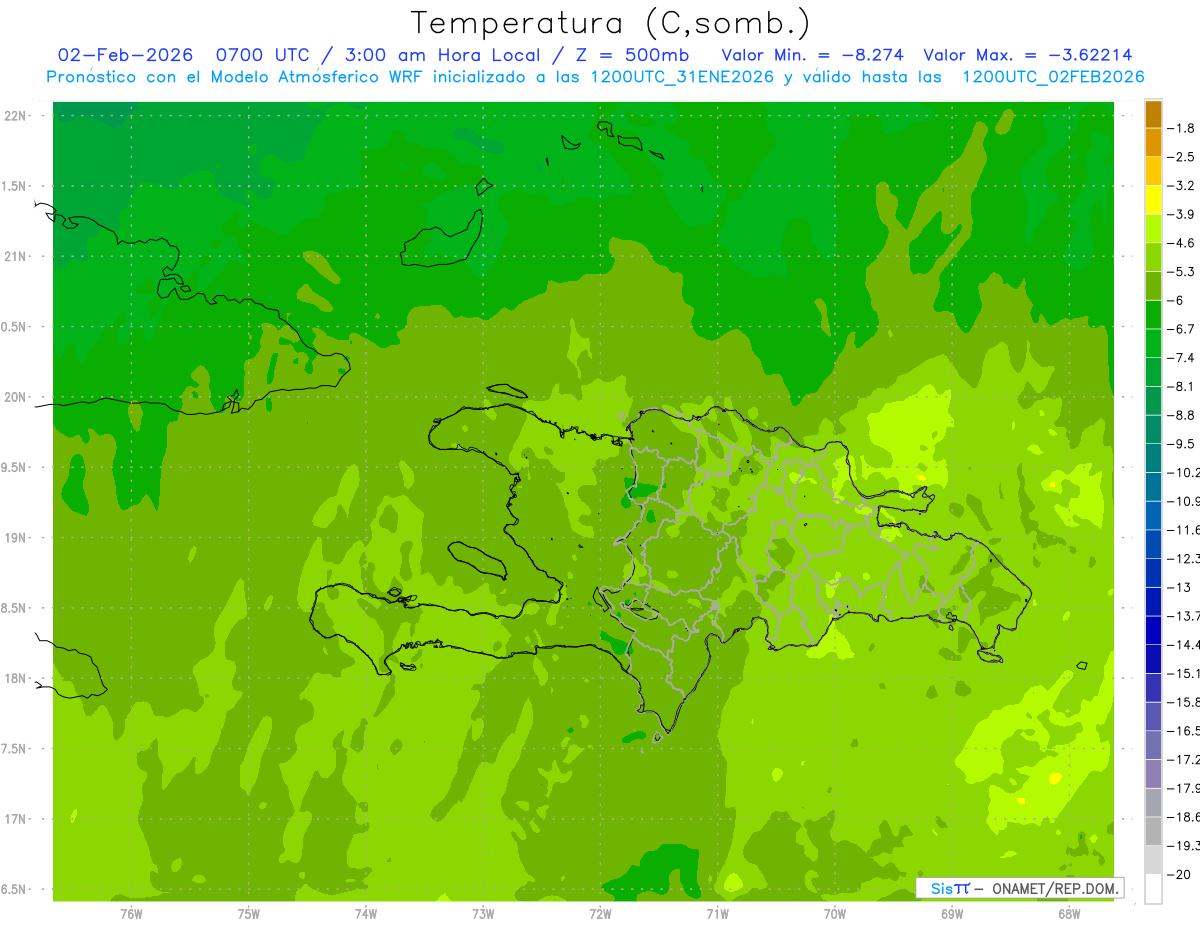This screenshot has height=927, width=1200.
Task: Click the '19N' latitude label
Action: 14,538
